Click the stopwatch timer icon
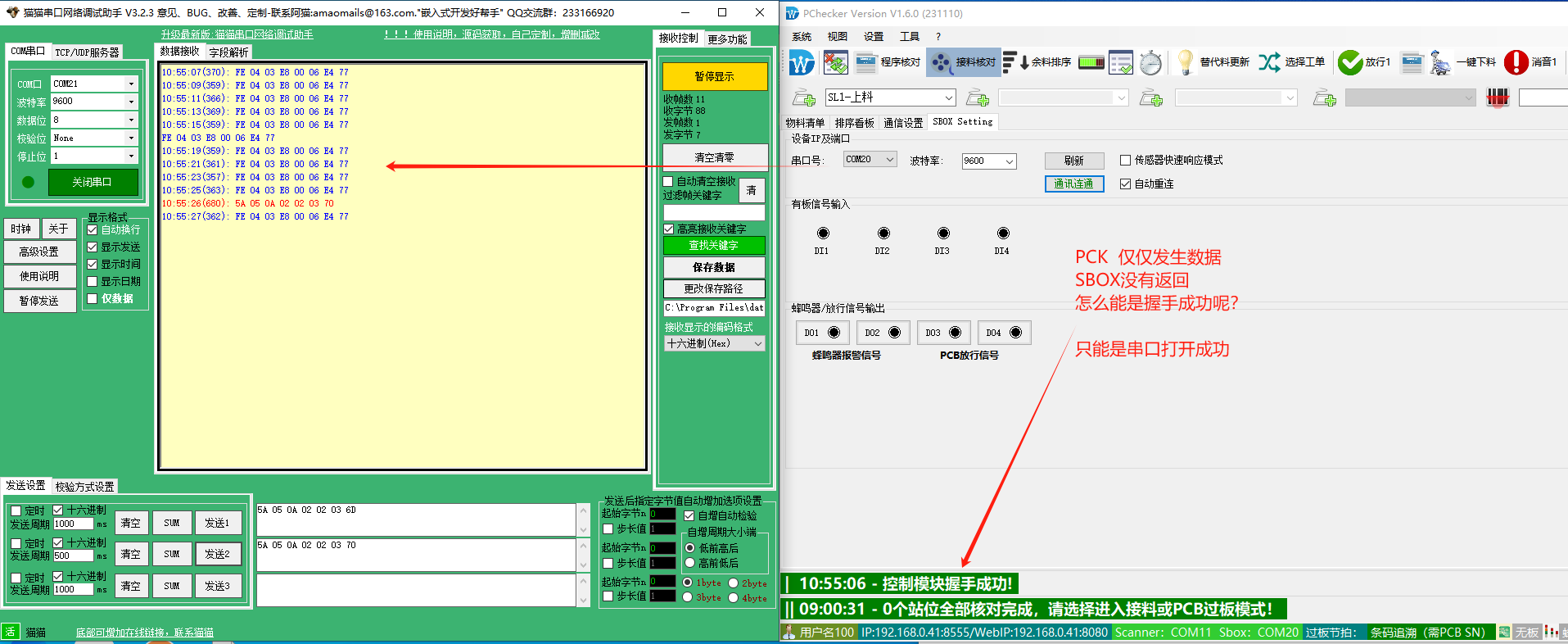Viewport: 1568px width, 644px height. [1150, 62]
